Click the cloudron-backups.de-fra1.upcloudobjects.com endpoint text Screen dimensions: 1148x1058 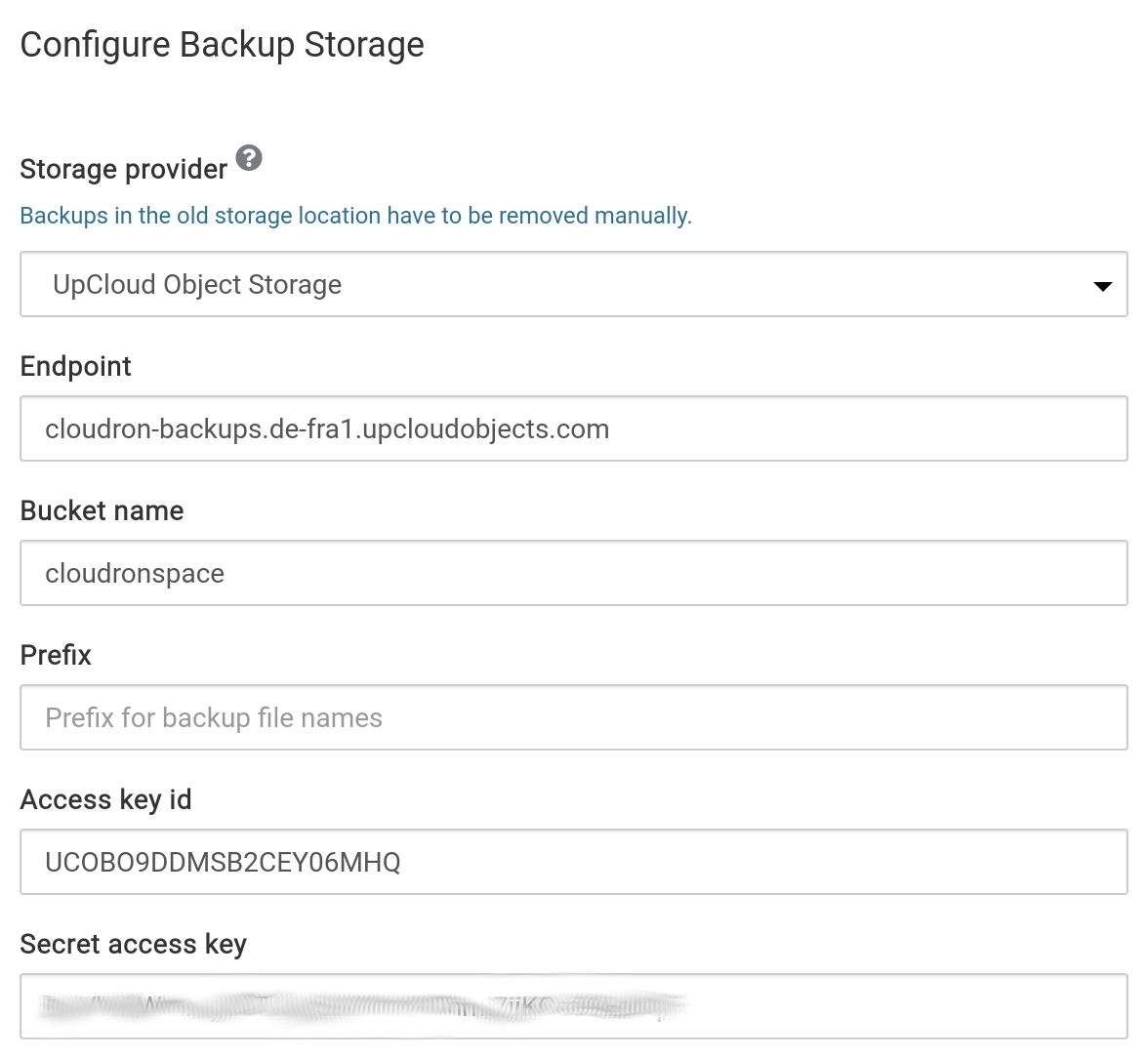[x=327, y=429]
